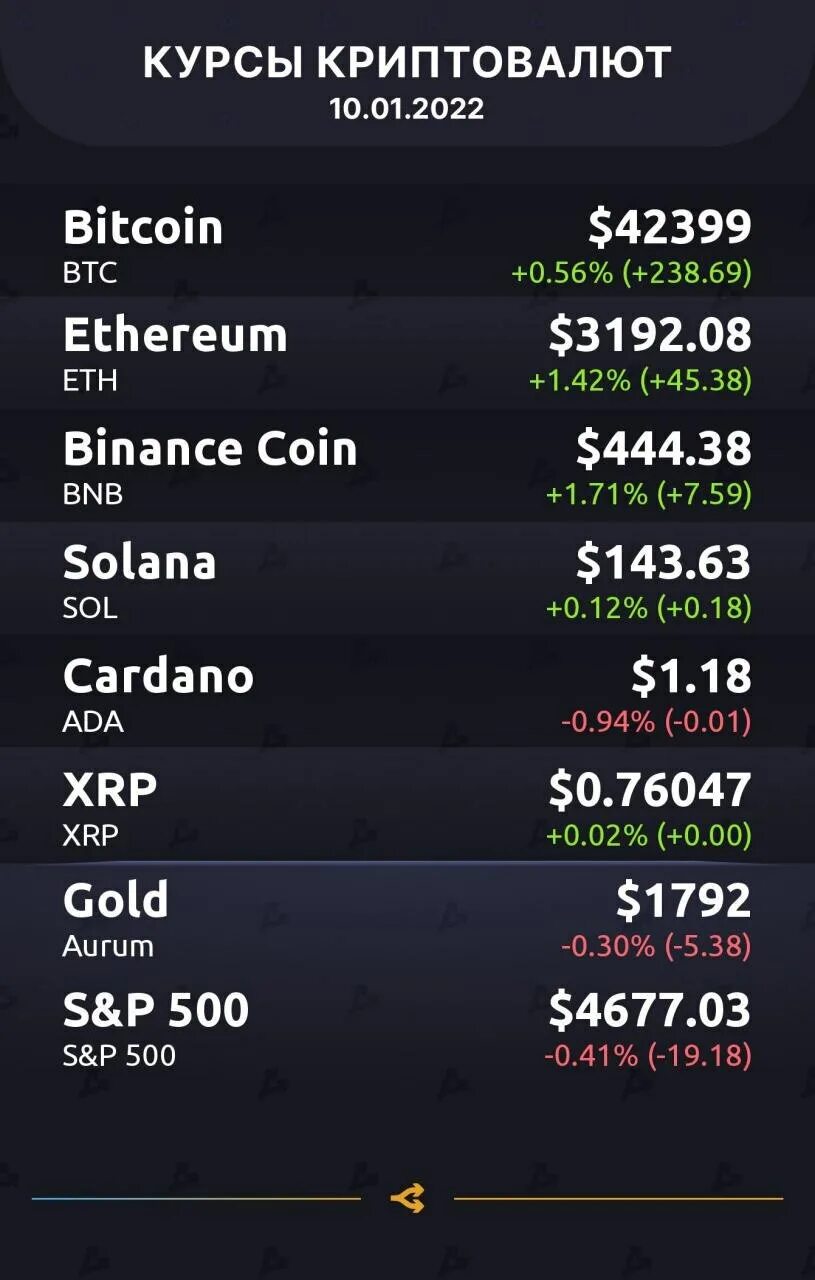Viewport: 815px width, 1280px height.
Task: Select the Solana name label
Action: tap(140, 562)
